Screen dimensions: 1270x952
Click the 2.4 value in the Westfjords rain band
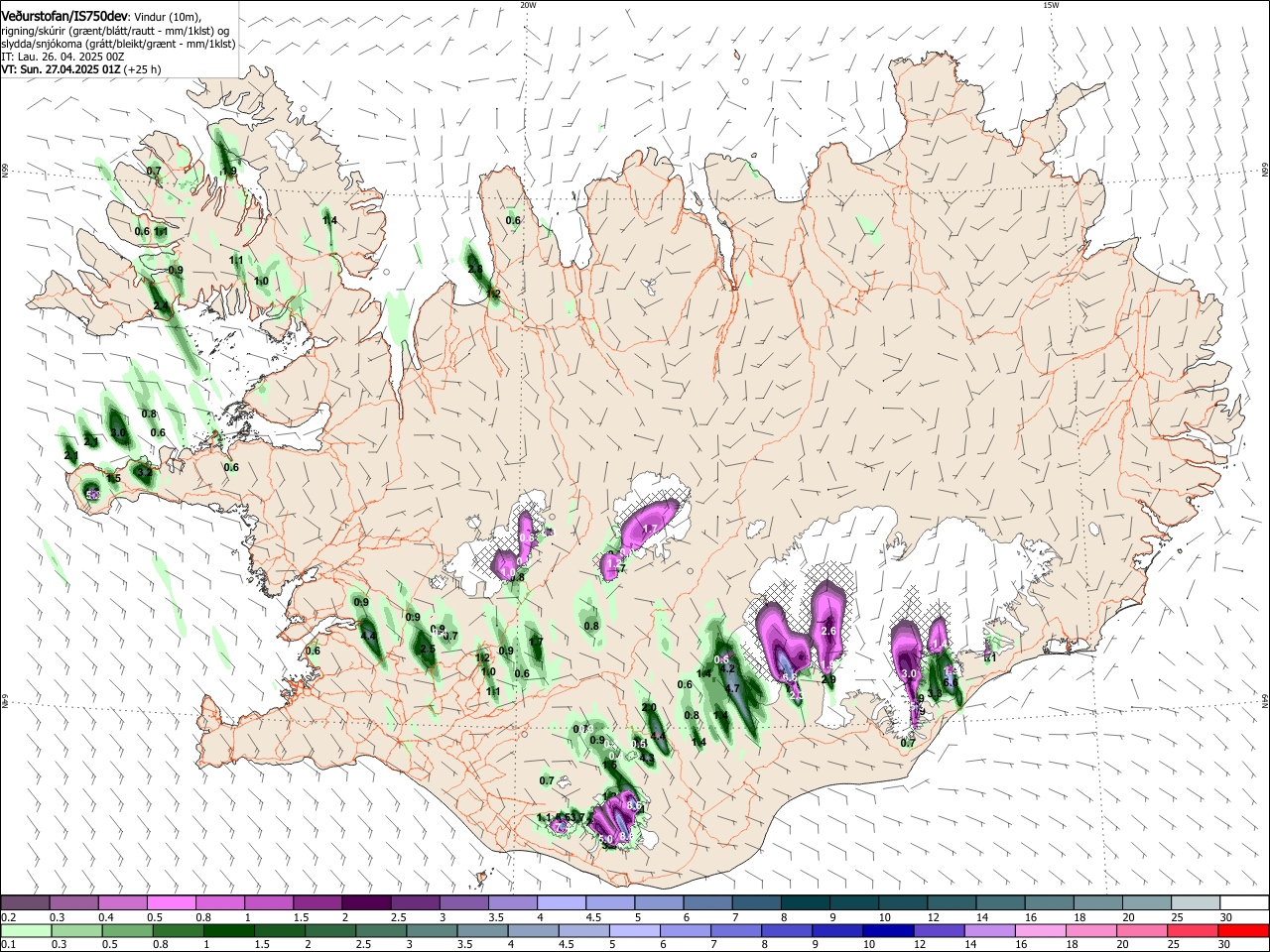point(161,306)
